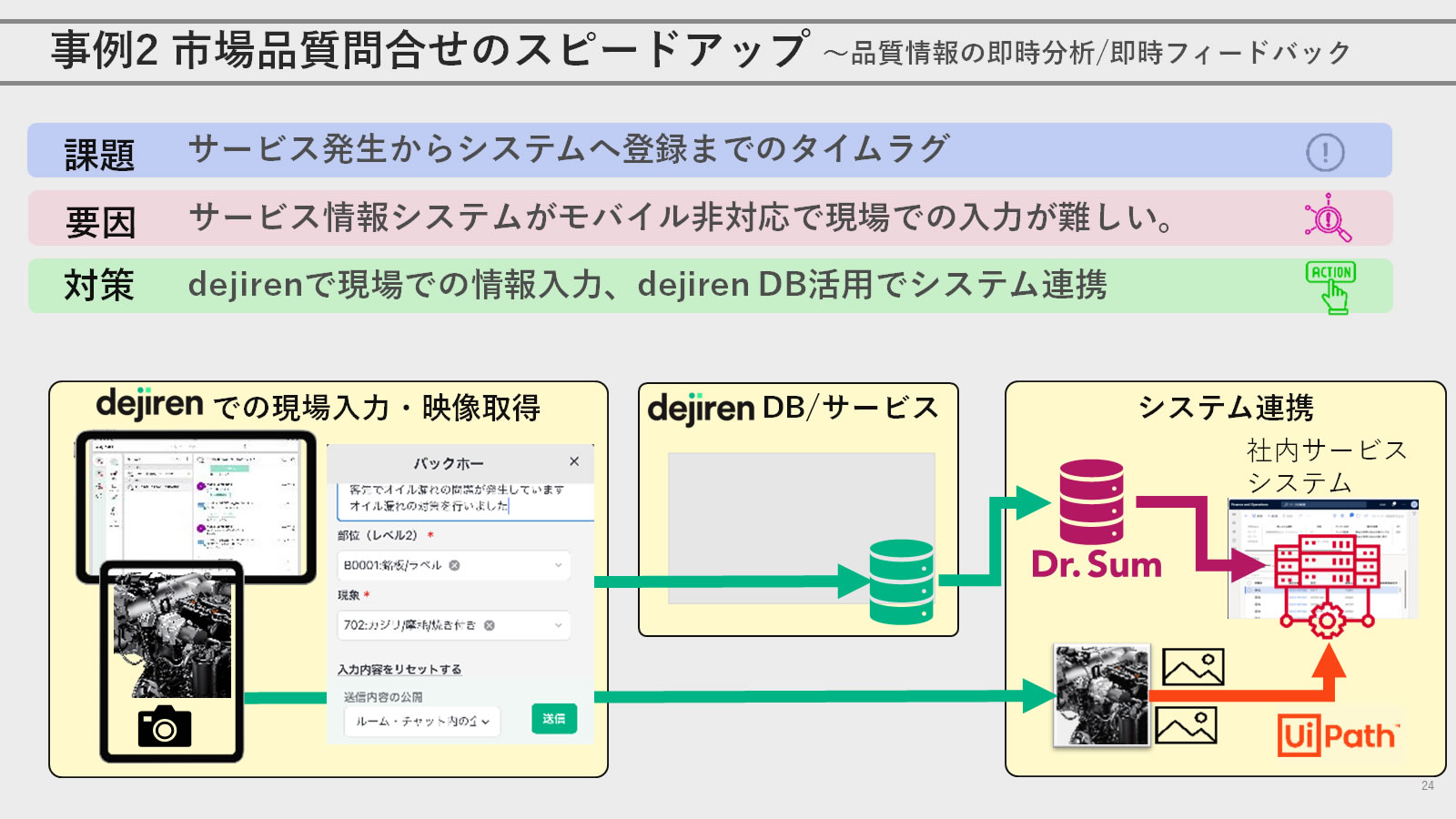Click the 入力内容をリセットする link

[399, 670]
